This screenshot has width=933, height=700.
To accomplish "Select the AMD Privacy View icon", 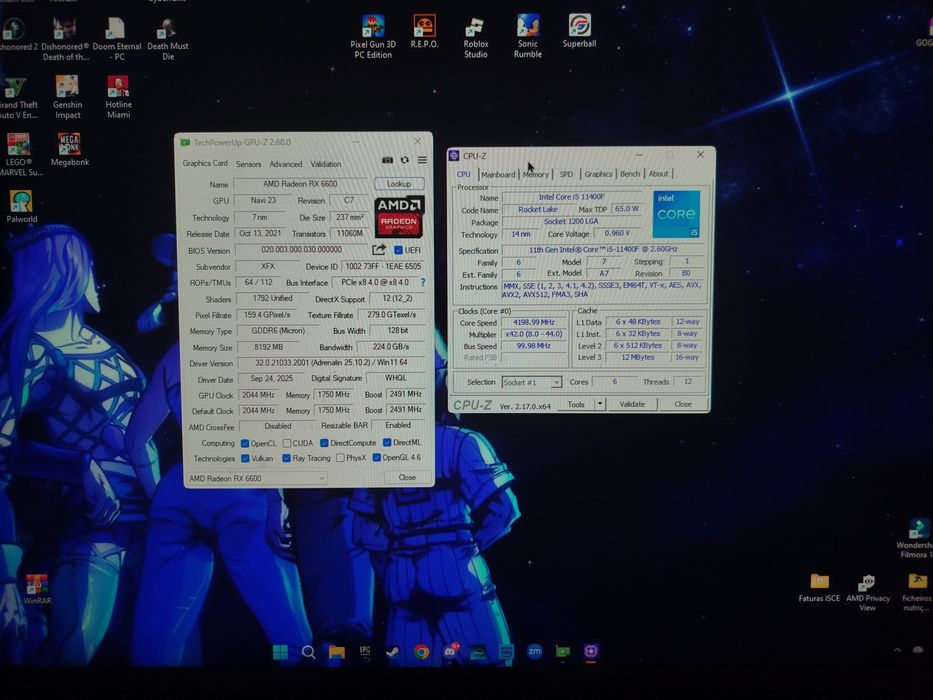I will point(868,593).
